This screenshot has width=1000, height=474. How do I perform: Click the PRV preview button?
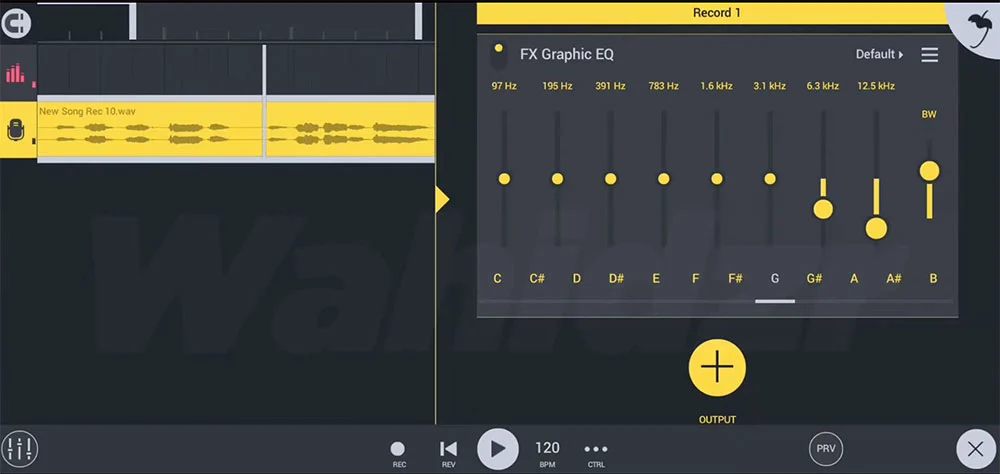point(826,448)
